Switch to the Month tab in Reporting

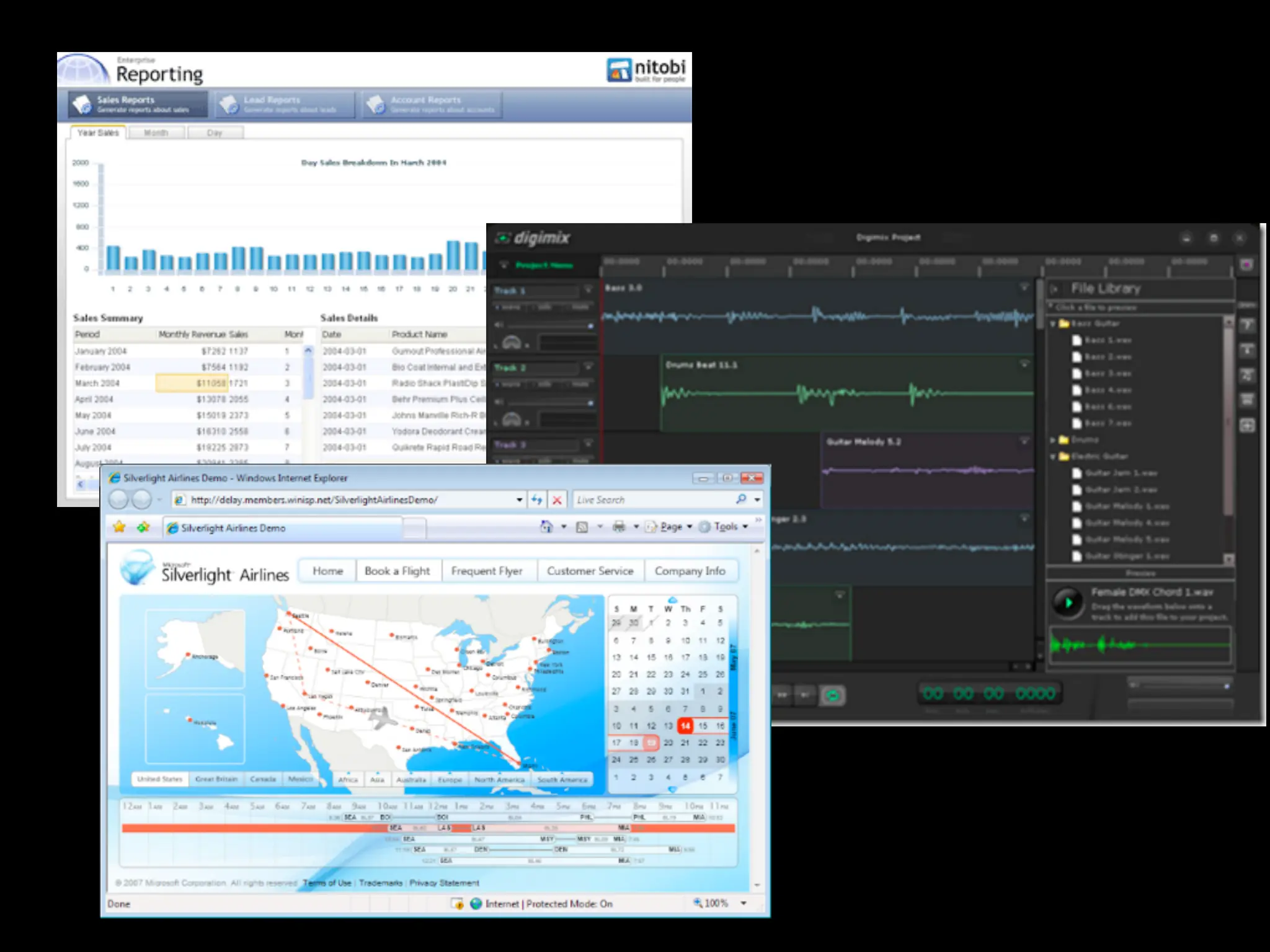point(156,133)
